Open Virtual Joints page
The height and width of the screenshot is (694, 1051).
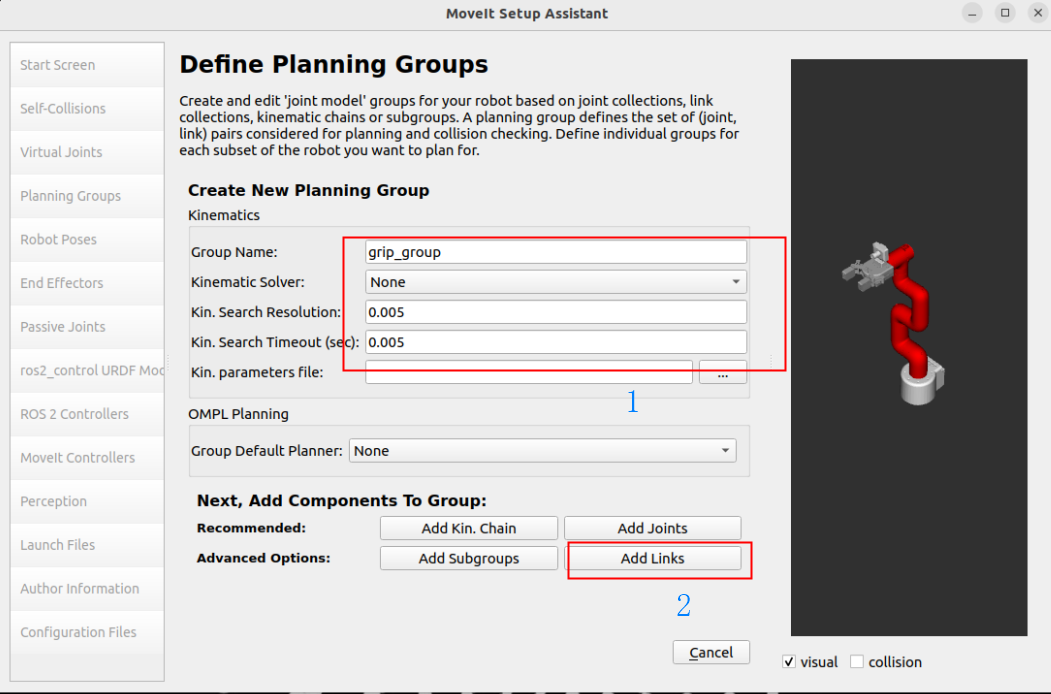click(x=87, y=152)
